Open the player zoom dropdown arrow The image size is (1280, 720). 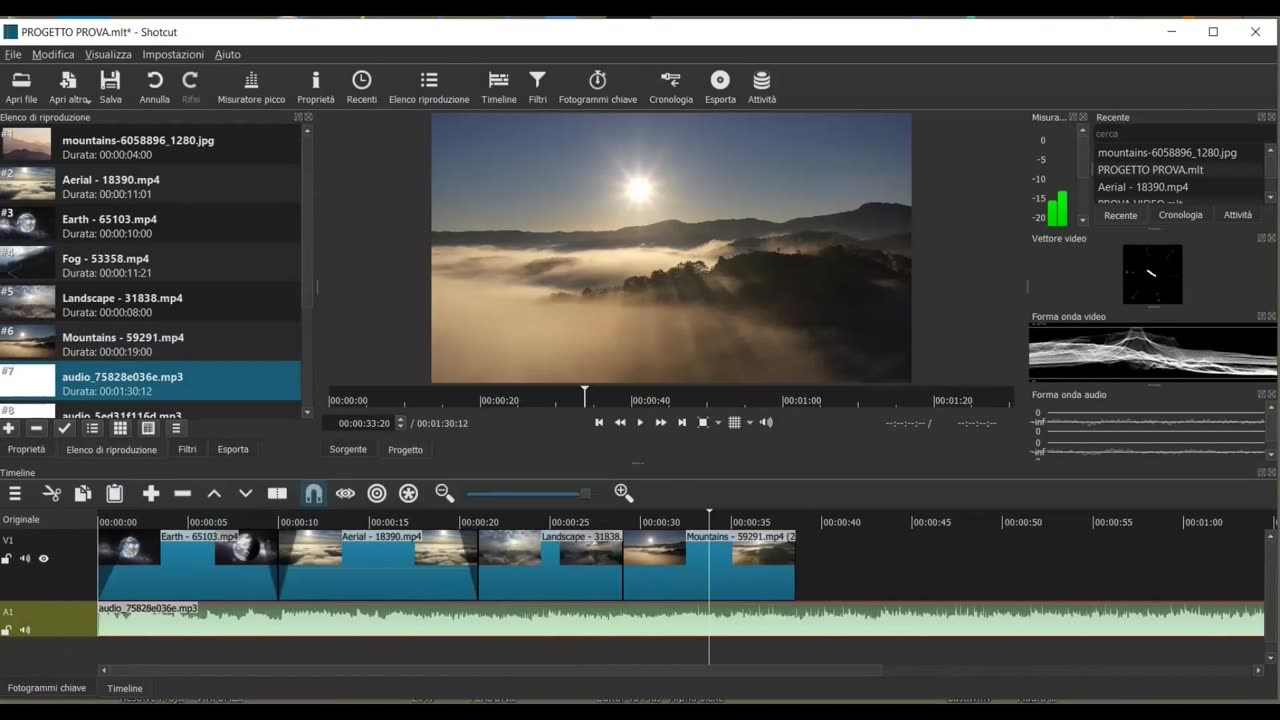(x=718, y=423)
